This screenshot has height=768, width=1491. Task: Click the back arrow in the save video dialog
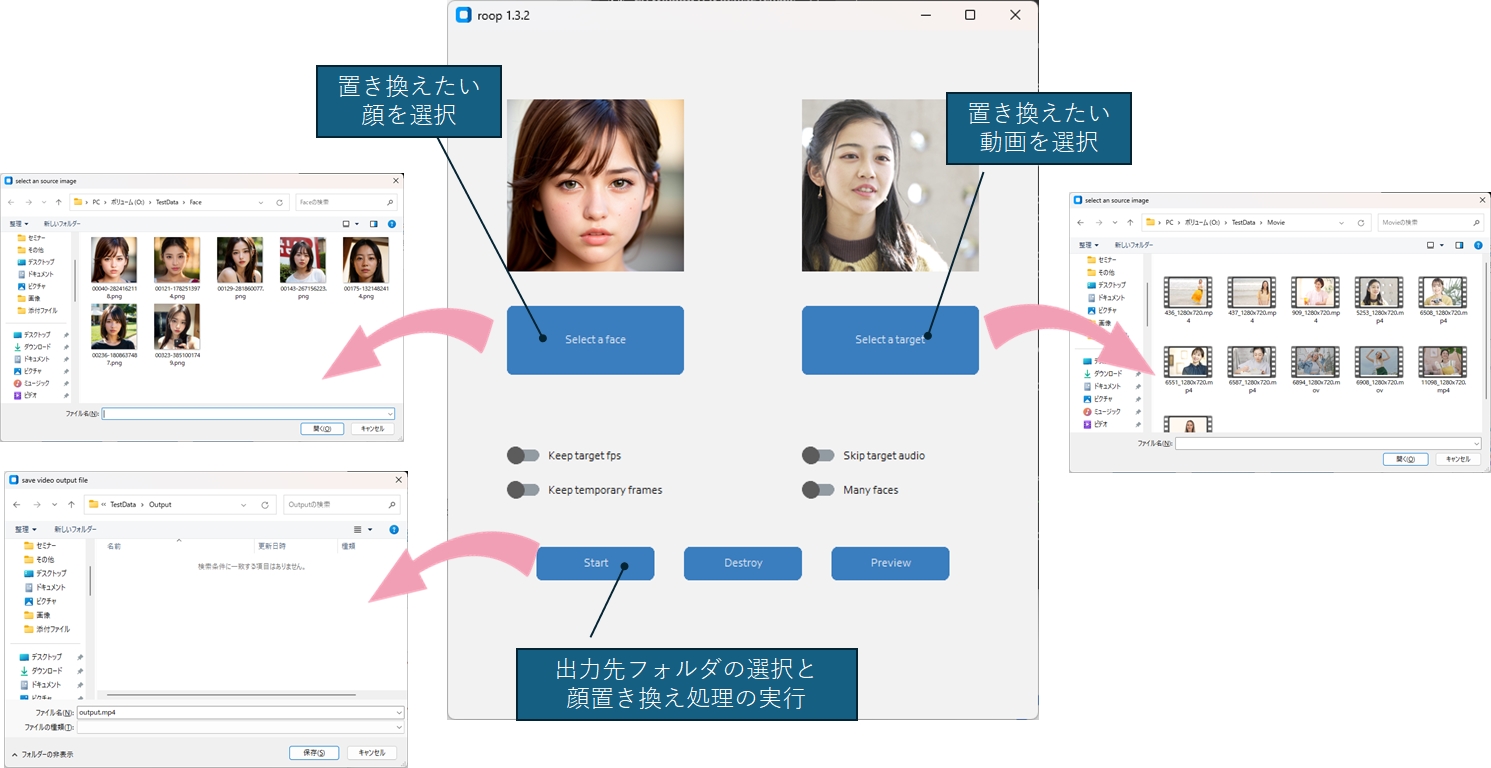pos(17,504)
